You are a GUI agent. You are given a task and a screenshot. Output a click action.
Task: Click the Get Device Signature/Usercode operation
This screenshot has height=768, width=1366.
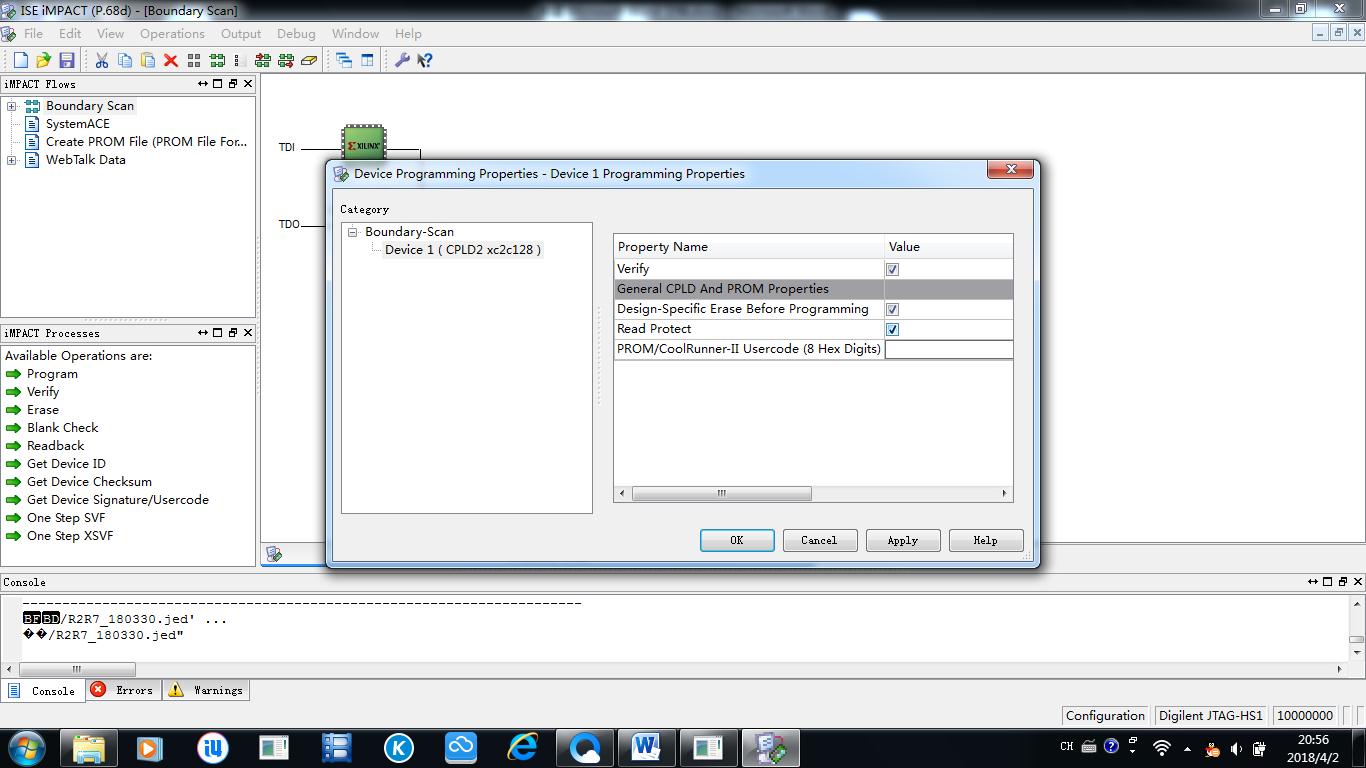click(x=118, y=500)
